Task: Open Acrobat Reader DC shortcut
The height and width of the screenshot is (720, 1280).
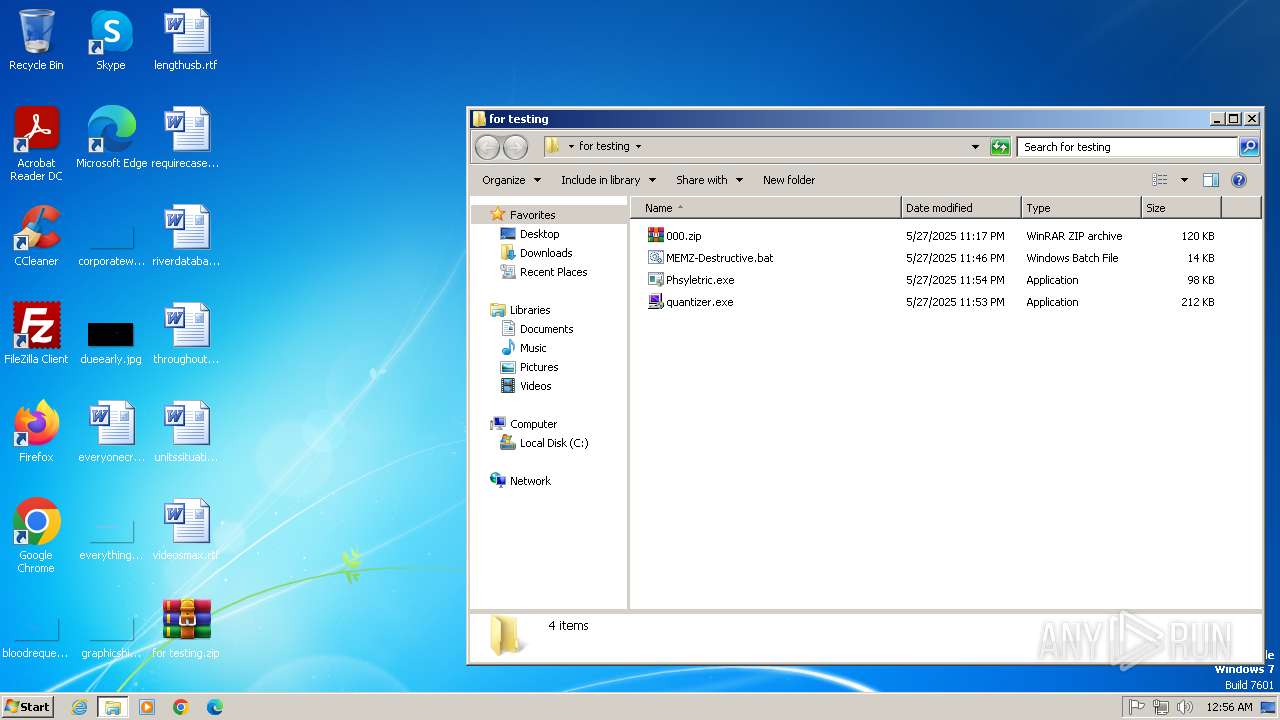Action: (36, 145)
